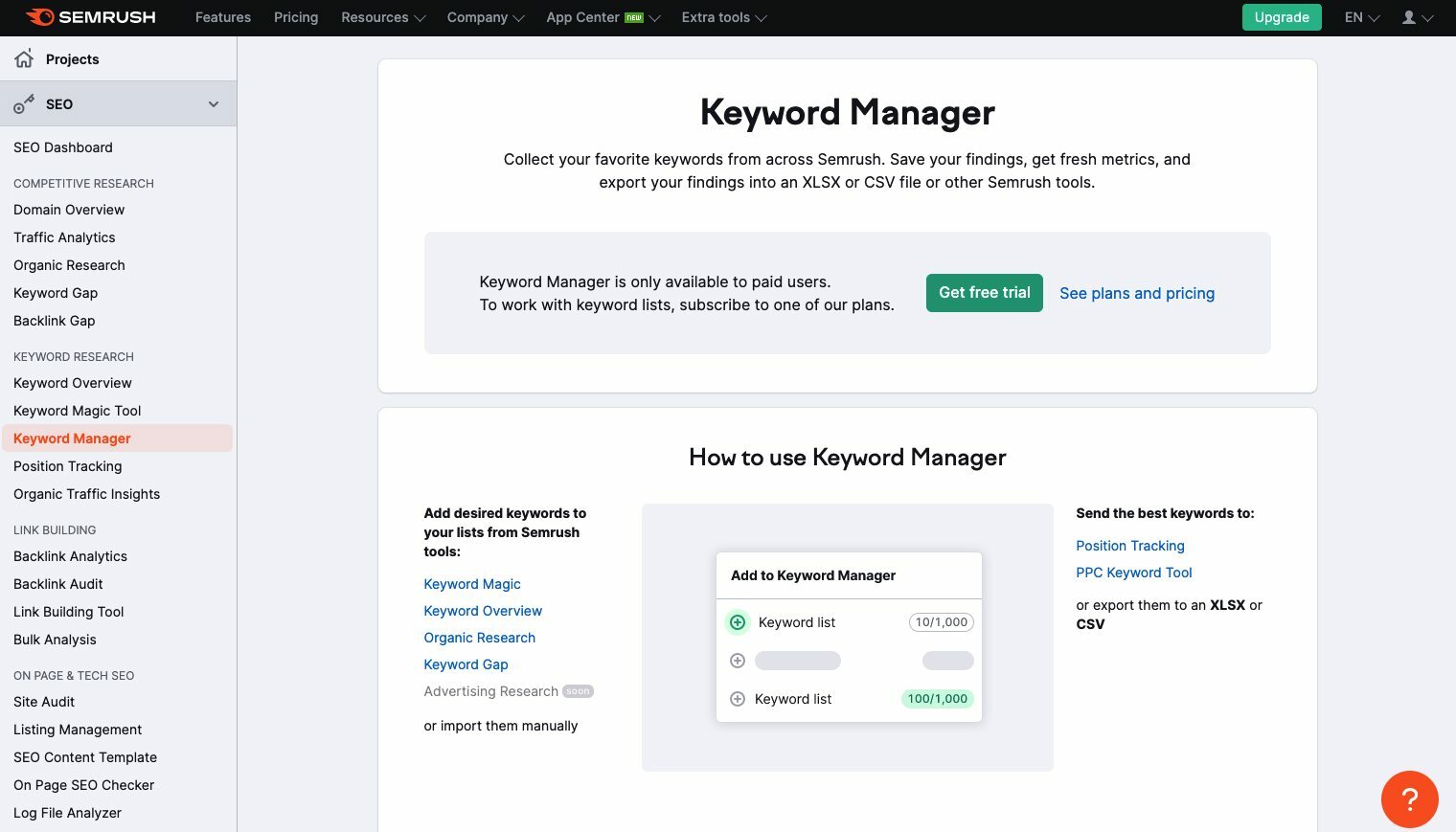Click the user profile icon
Screen dimensions: 1456x832
click(x=1409, y=17)
